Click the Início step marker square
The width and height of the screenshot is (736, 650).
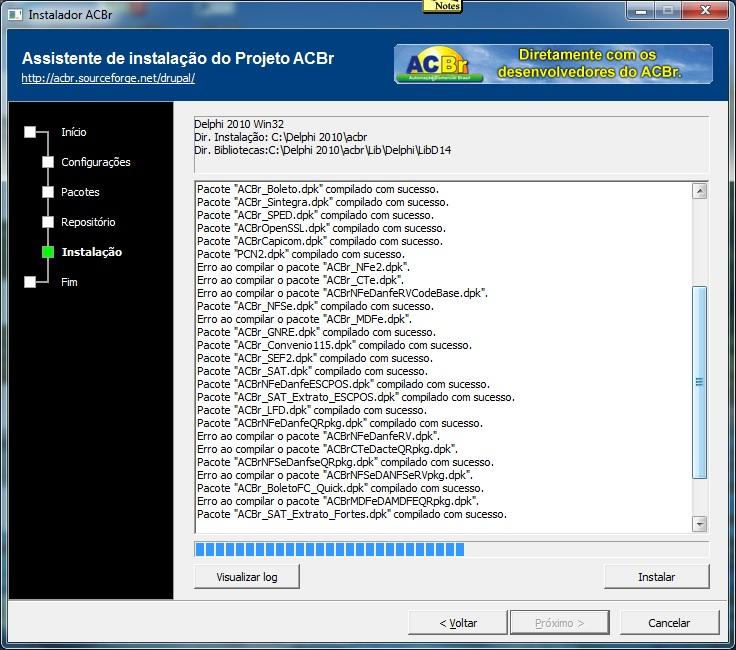click(x=30, y=132)
